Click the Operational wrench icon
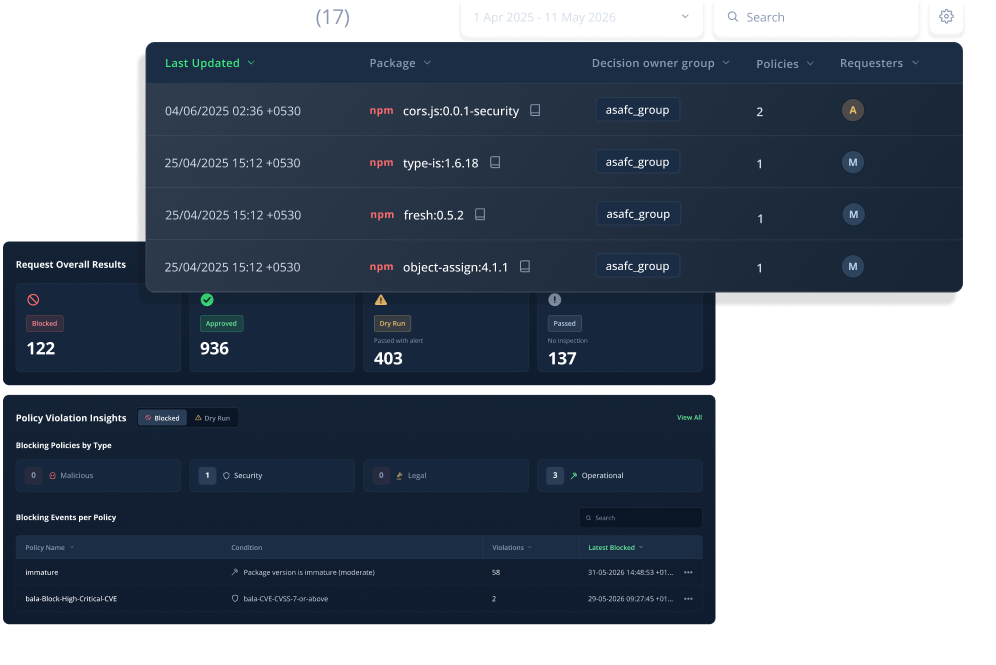 (x=574, y=475)
